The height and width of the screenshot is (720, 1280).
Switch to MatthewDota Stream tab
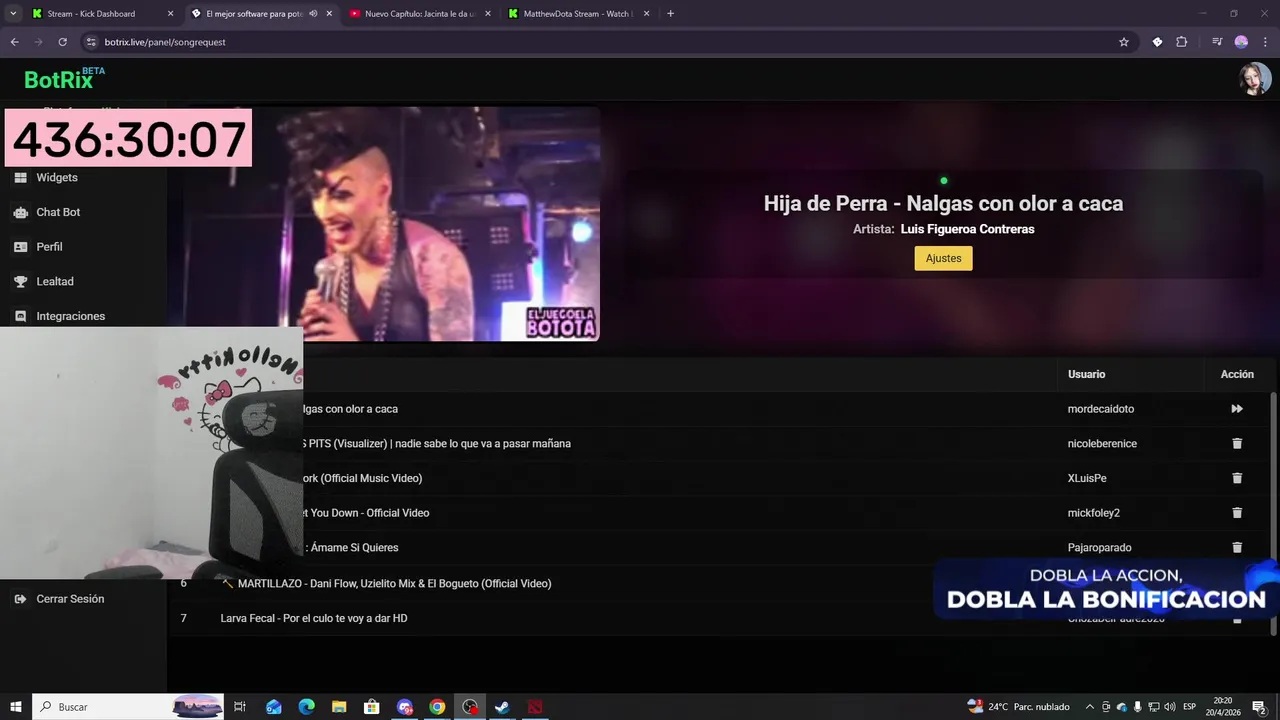[578, 14]
